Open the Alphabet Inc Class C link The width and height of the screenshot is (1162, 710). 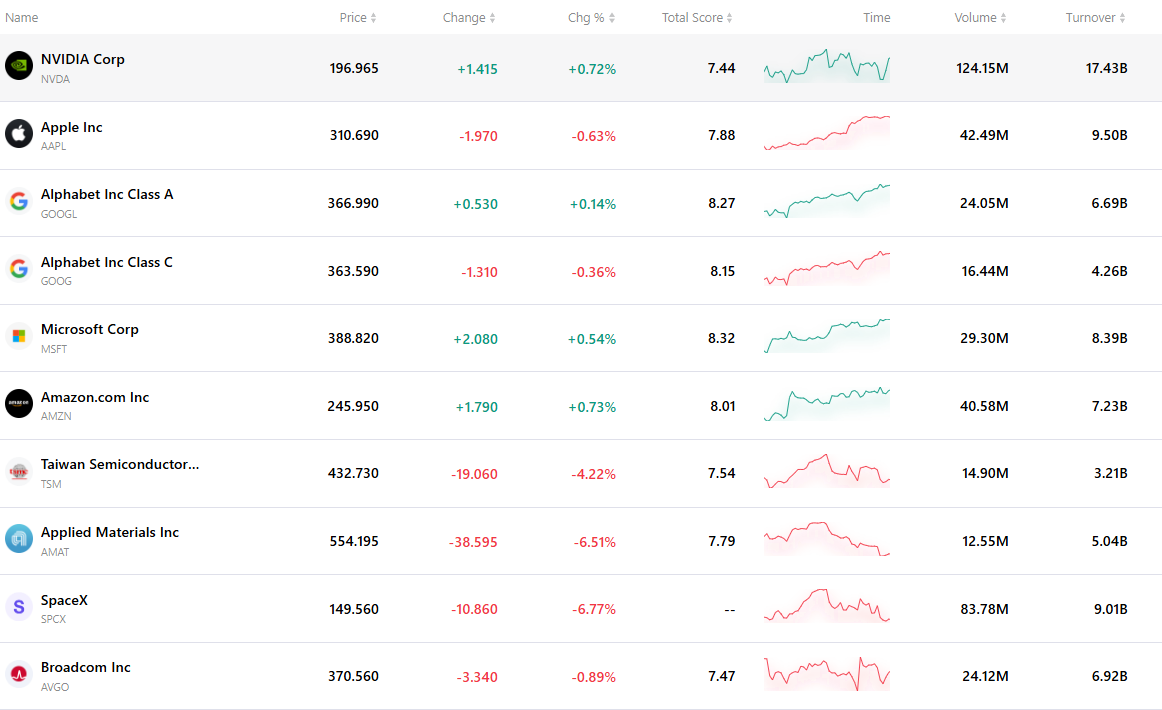[x=107, y=262]
